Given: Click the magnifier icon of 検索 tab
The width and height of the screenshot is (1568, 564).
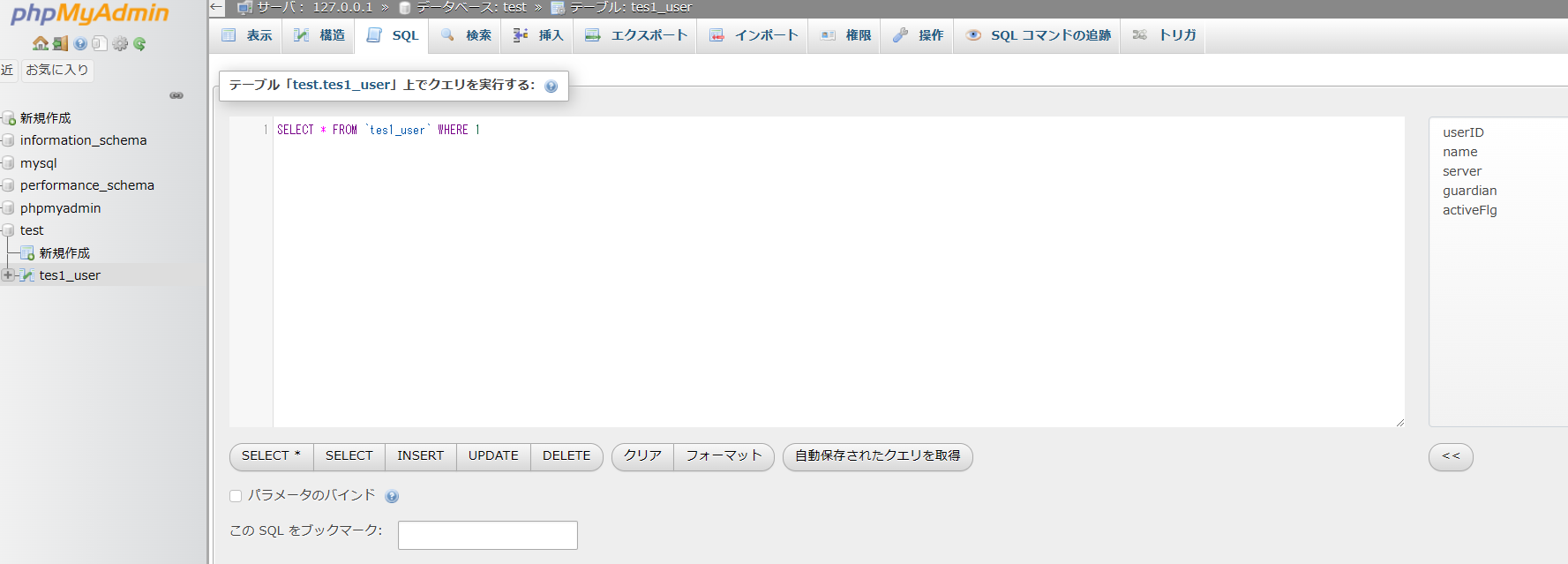Looking at the screenshot, I should click(448, 35).
